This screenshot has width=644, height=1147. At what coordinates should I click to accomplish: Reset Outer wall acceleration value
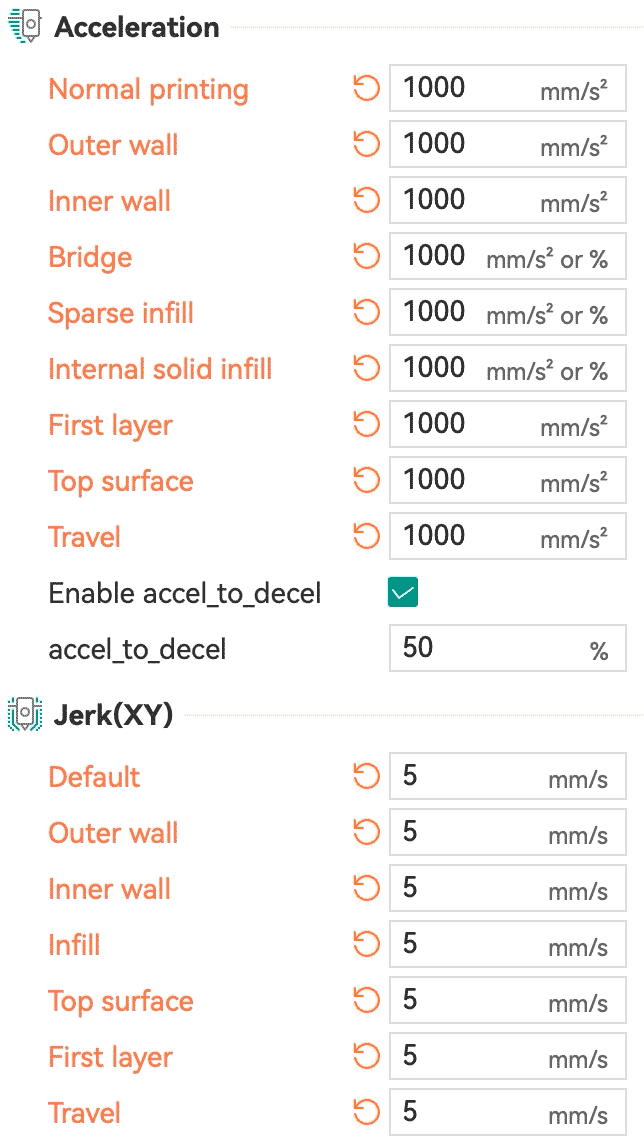coord(366,144)
